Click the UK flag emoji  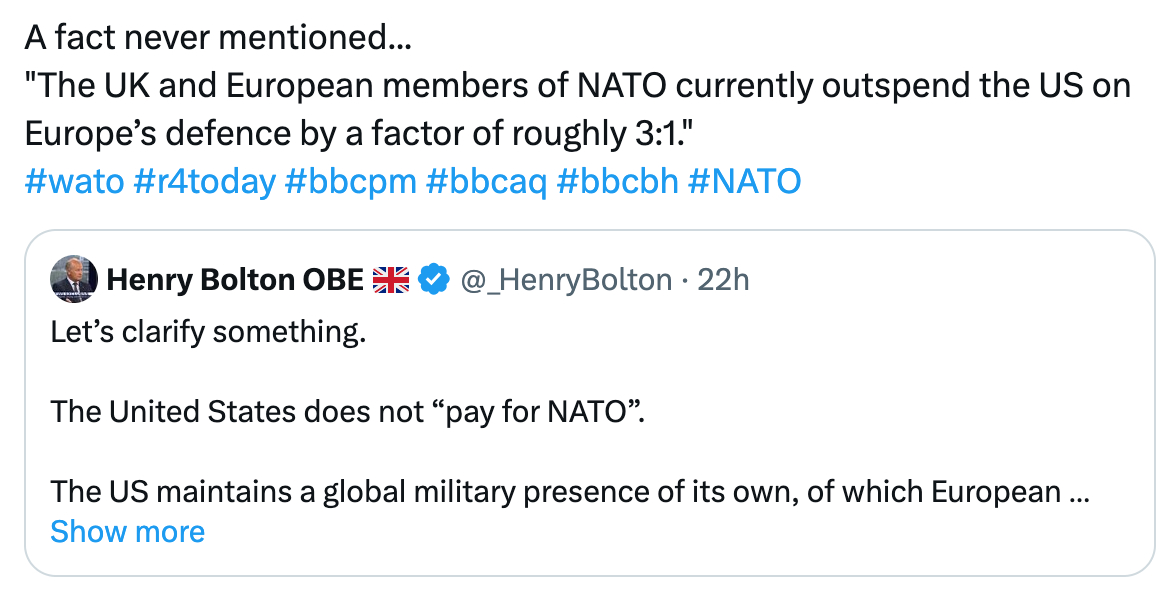(x=391, y=281)
